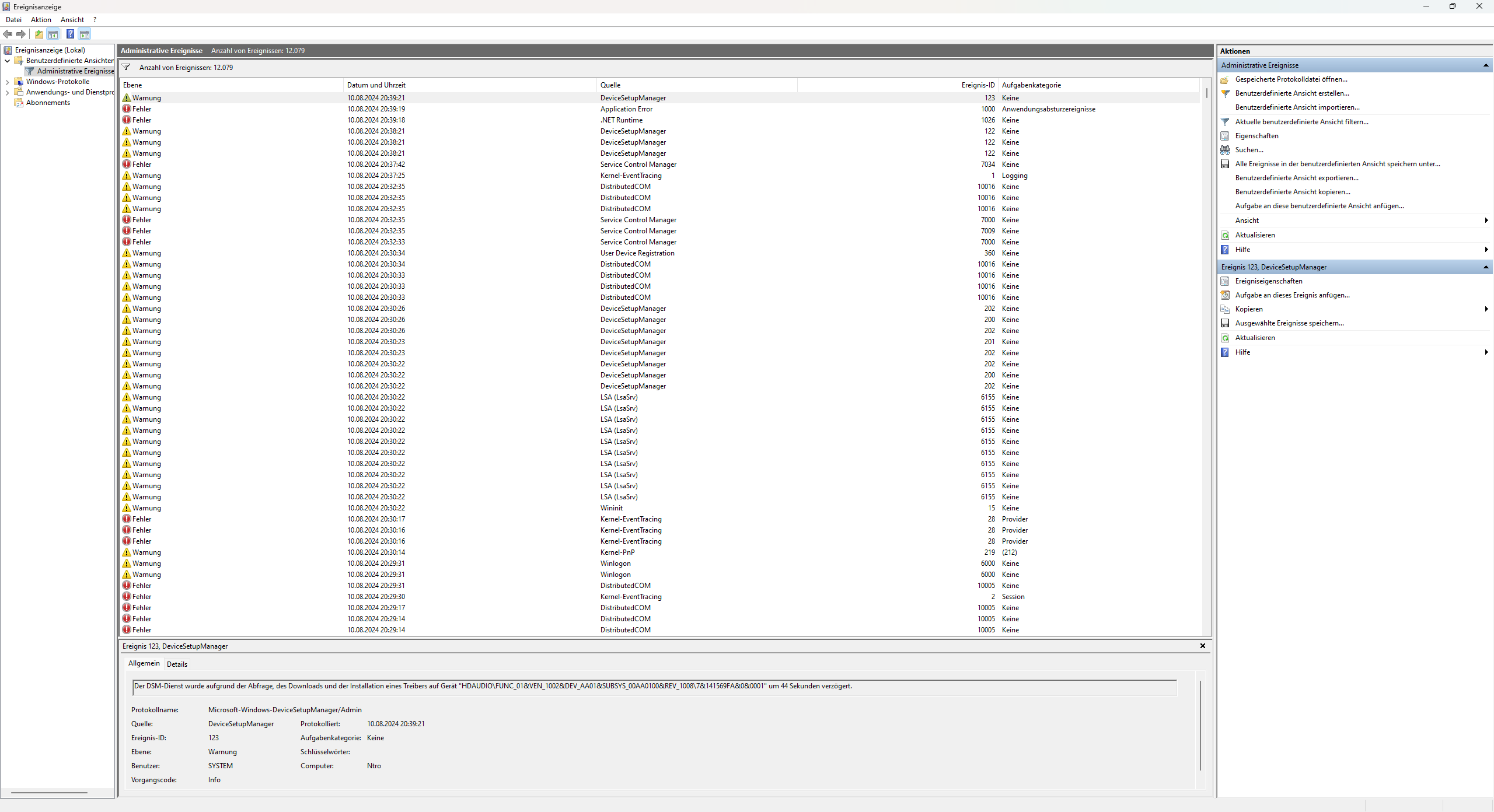1494x812 pixels.
Task: Click the blue Help toolbar icon
Action: [70, 34]
